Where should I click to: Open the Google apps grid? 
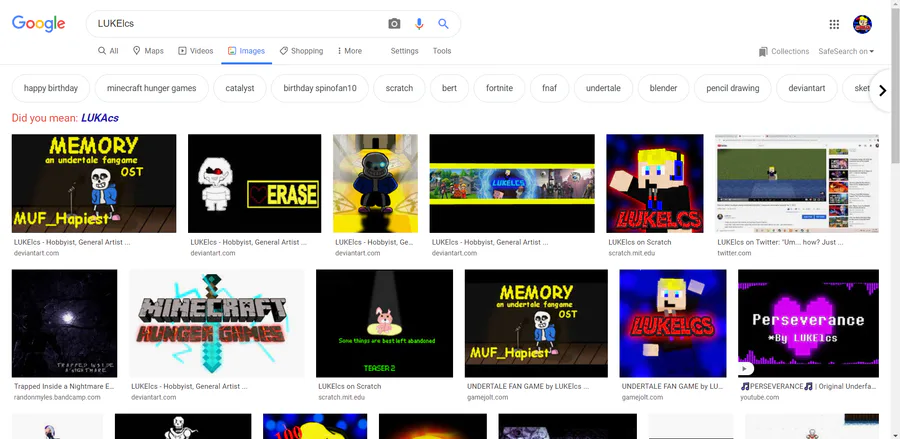point(835,24)
